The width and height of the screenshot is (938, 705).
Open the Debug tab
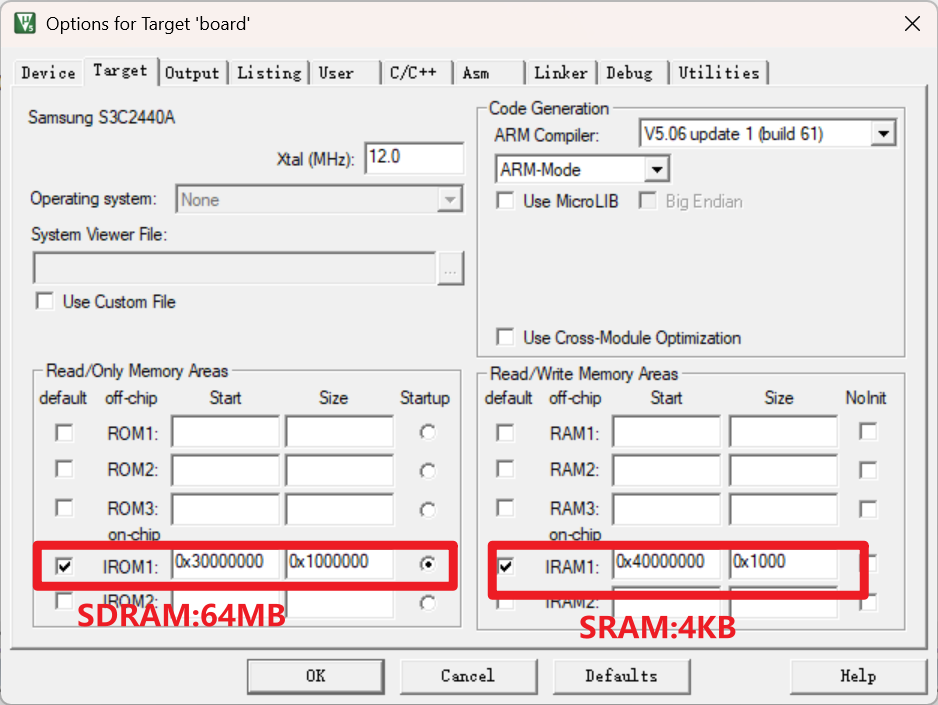click(633, 73)
